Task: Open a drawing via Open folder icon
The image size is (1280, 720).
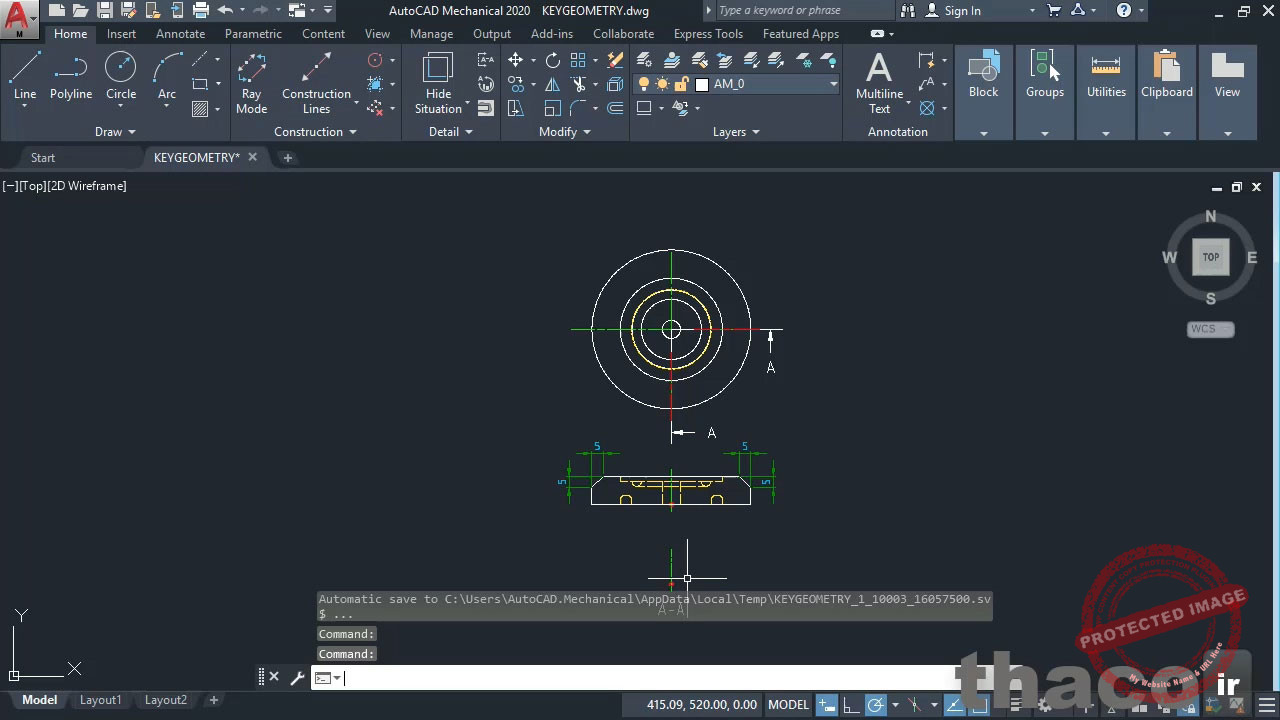Action: point(80,11)
